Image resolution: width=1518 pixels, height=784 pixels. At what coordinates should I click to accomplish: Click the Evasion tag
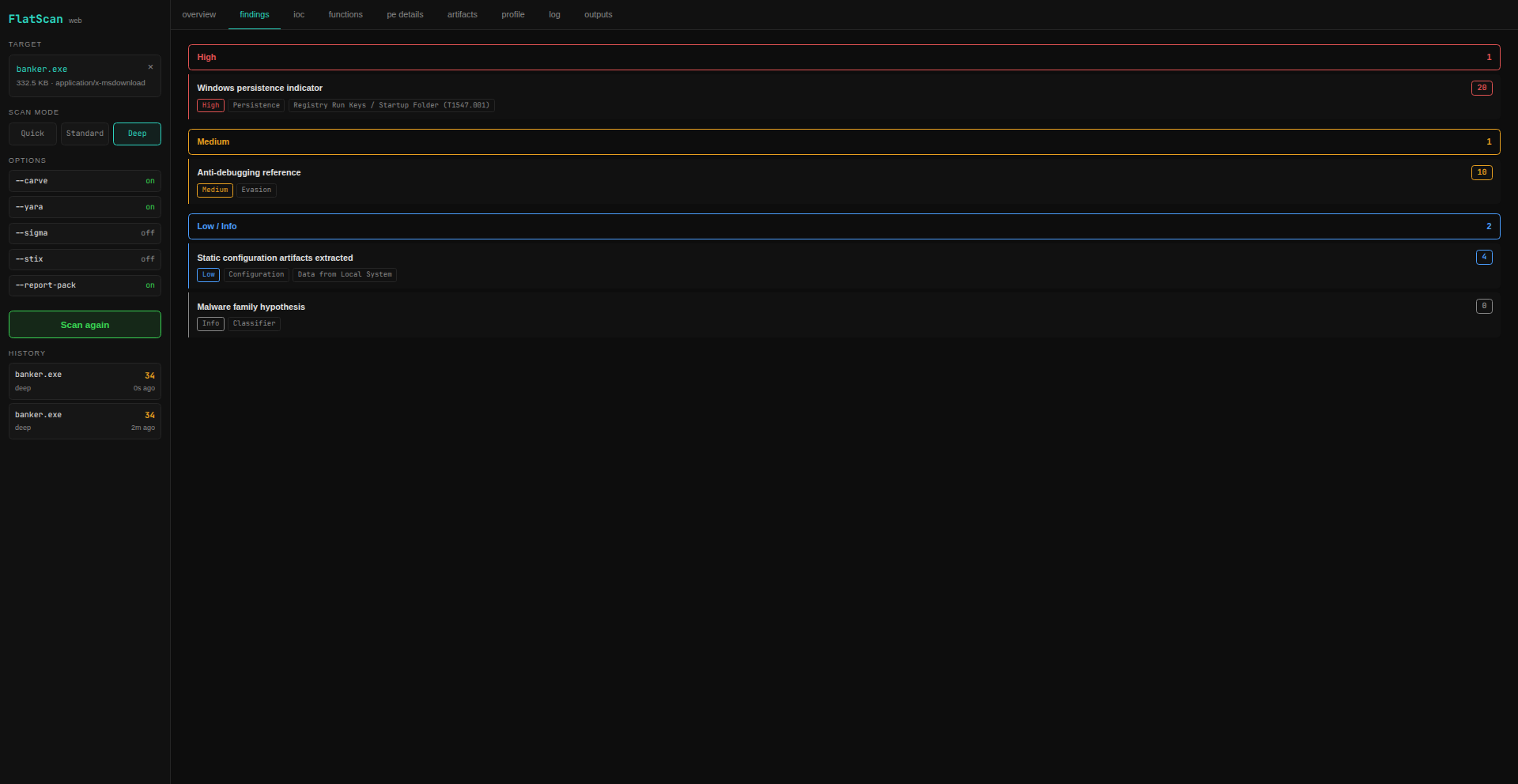coord(256,190)
